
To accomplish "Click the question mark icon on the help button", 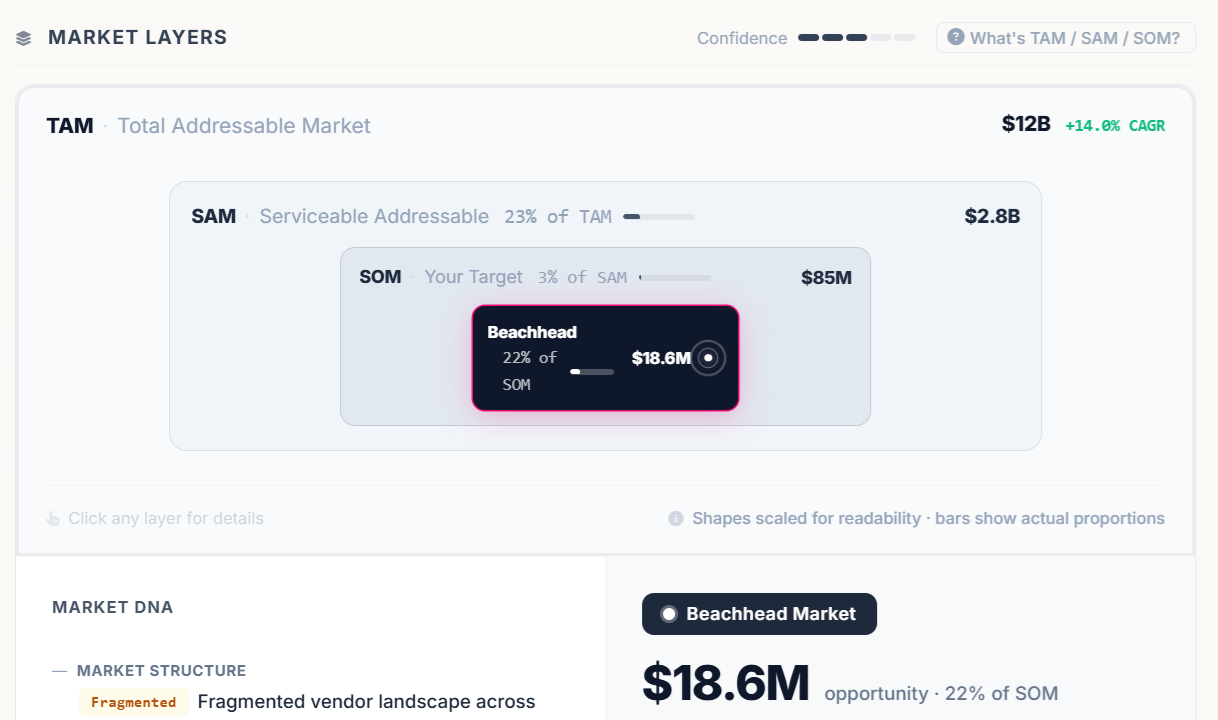I will 955,37.
